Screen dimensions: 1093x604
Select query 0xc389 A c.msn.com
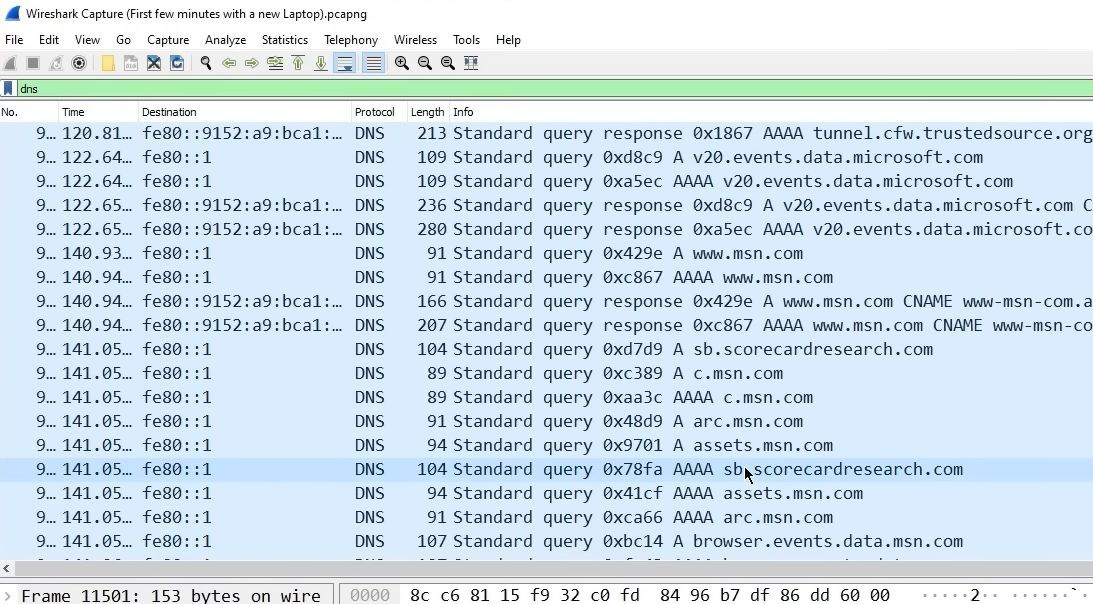coord(546,373)
